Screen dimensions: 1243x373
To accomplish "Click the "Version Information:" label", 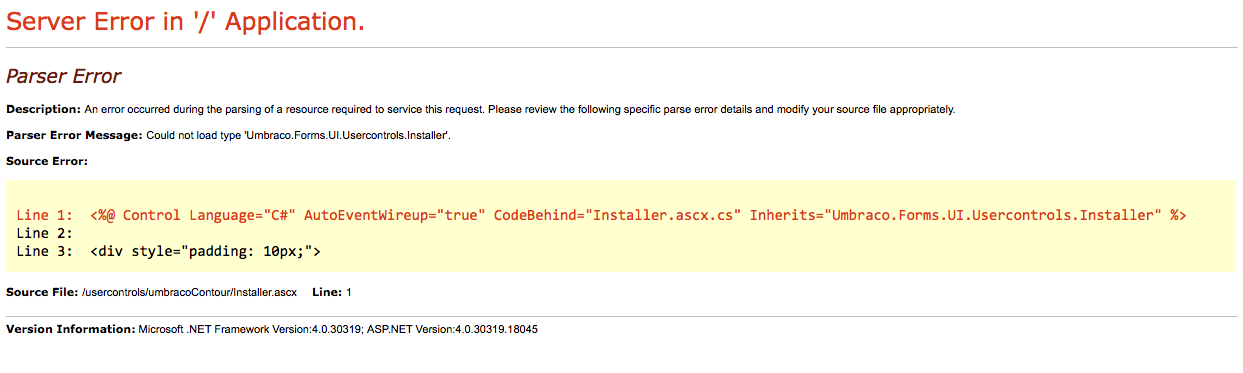I will click(70, 329).
